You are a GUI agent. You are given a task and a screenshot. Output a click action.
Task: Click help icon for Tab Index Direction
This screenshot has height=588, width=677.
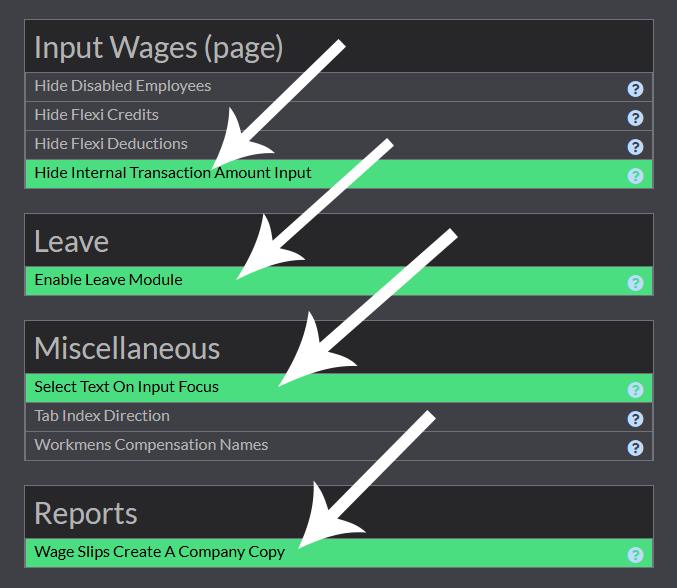click(635, 418)
